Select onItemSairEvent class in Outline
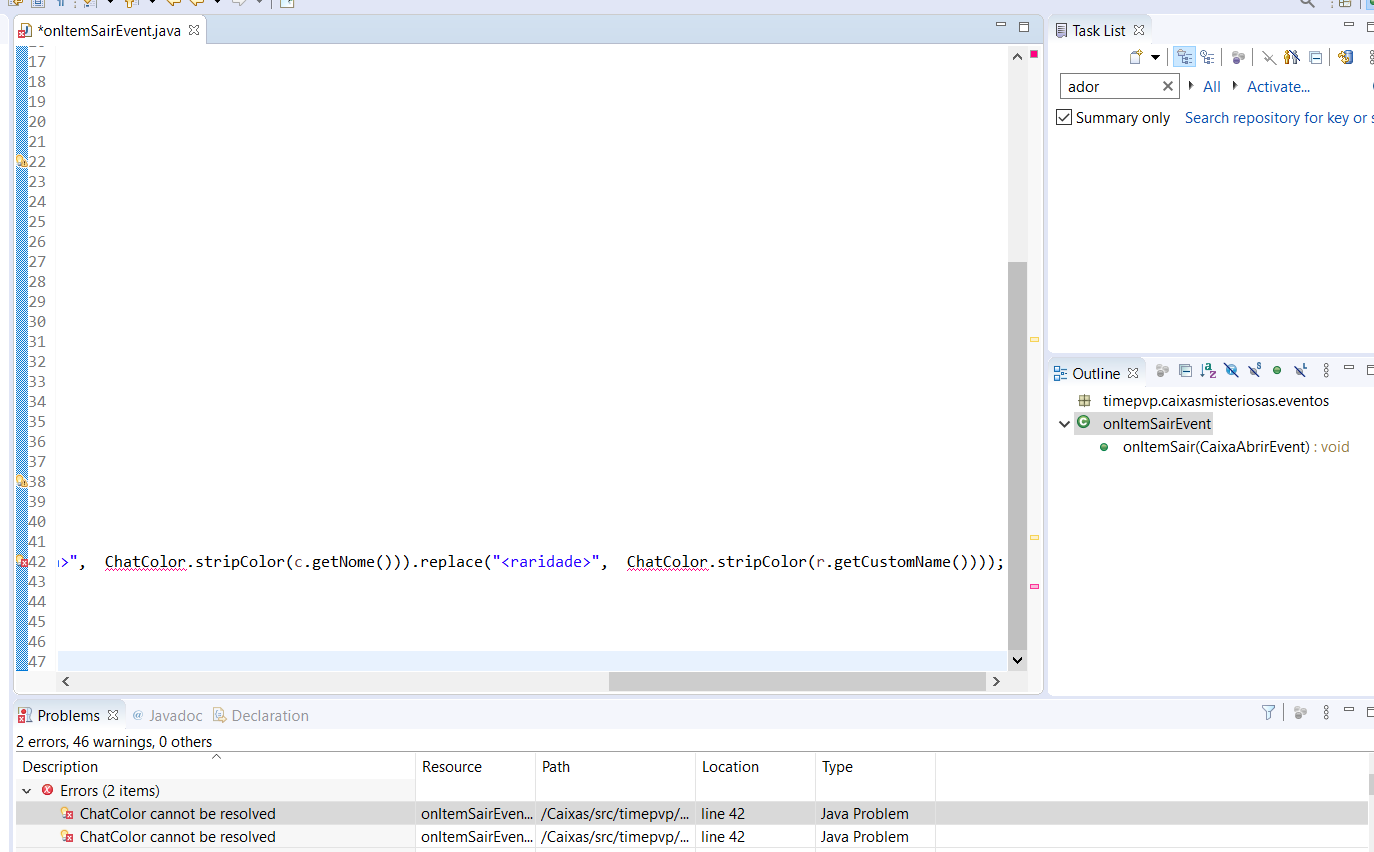1374x852 pixels. pos(1157,424)
